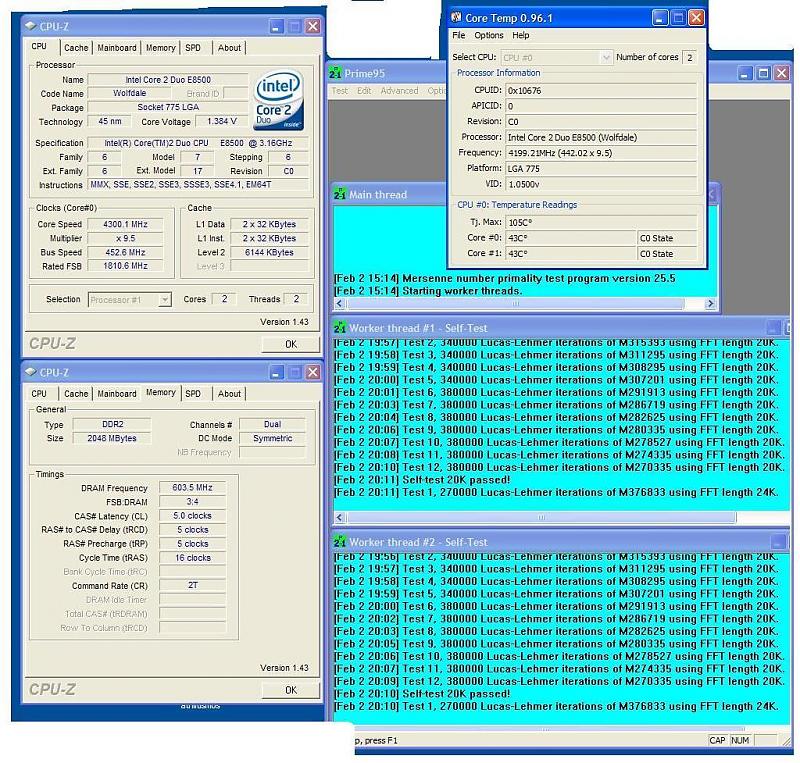This screenshot has height=763, width=800.
Task: Click Core #0 temperature reading 43C
Action: coord(570,238)
